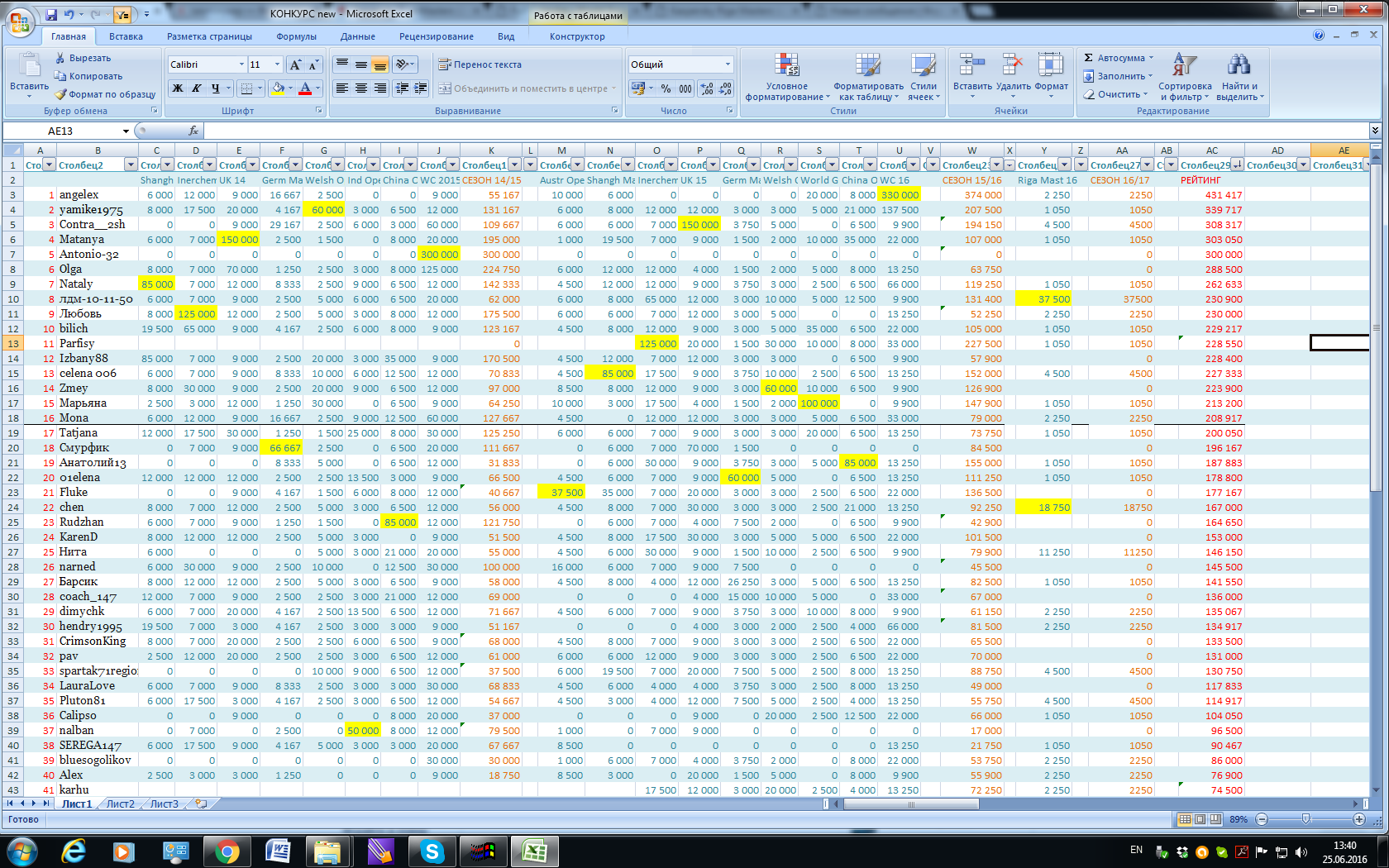The image size is (1389, 868).
Task: Toggle the underline (Ч) button
Action: (216, 88)
